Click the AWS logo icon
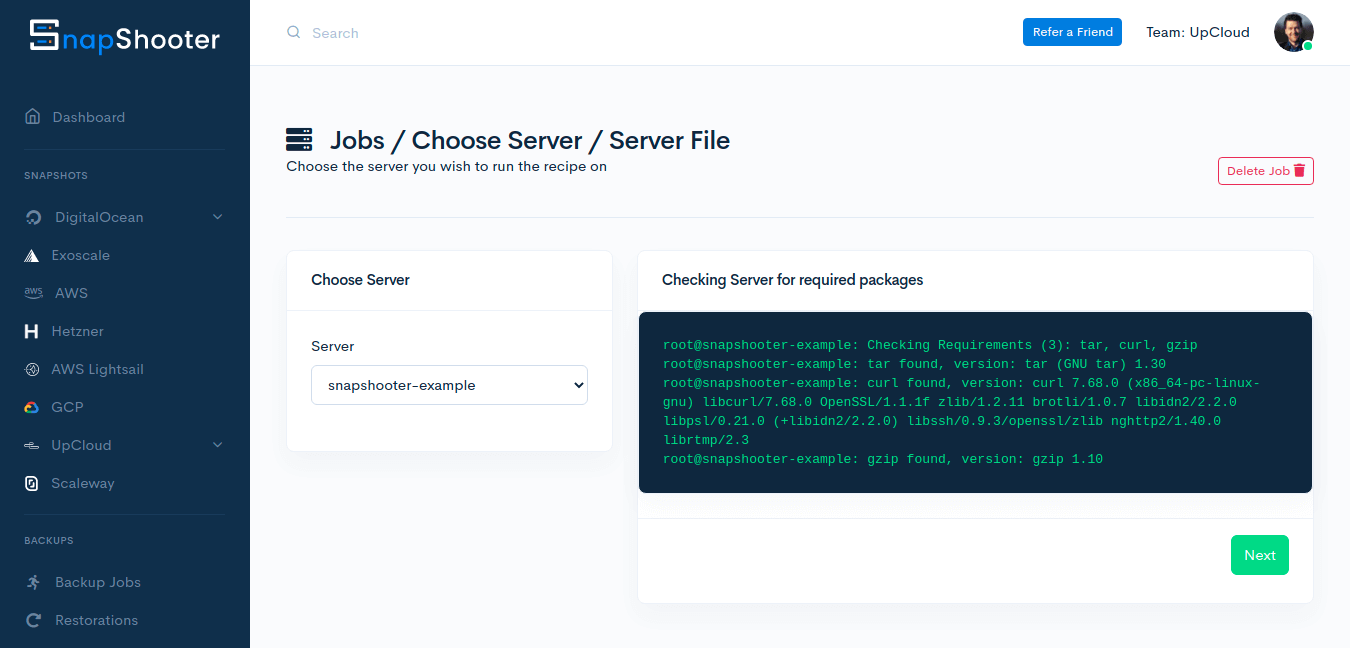 (33, 293)
